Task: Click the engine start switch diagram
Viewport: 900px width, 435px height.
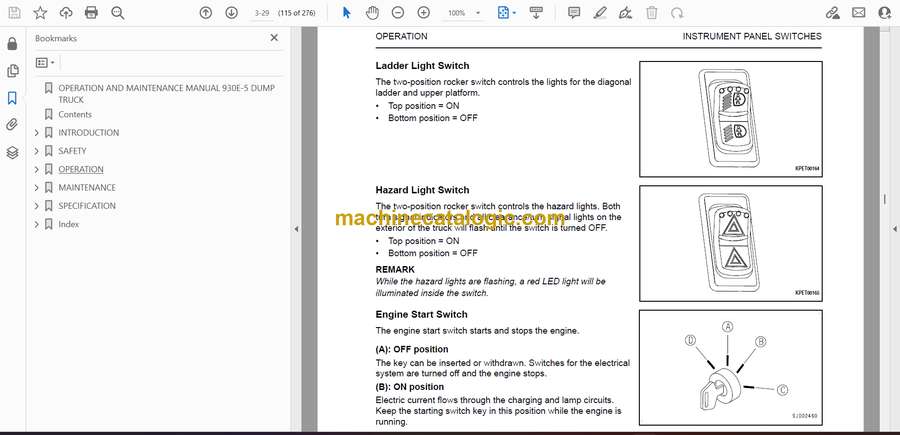Action: [731, 368]
